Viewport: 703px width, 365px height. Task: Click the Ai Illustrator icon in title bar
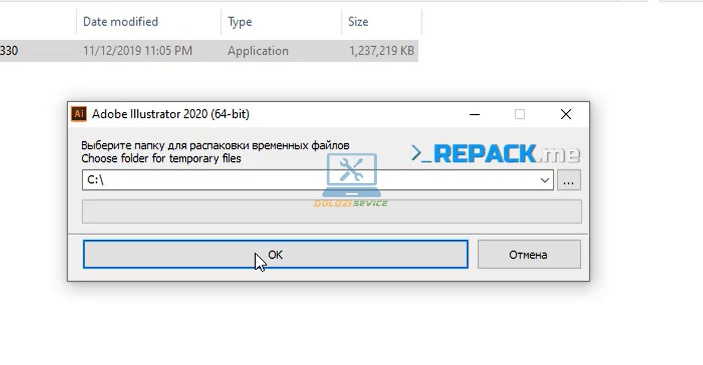pyautogui.click(x=79, y=114)
